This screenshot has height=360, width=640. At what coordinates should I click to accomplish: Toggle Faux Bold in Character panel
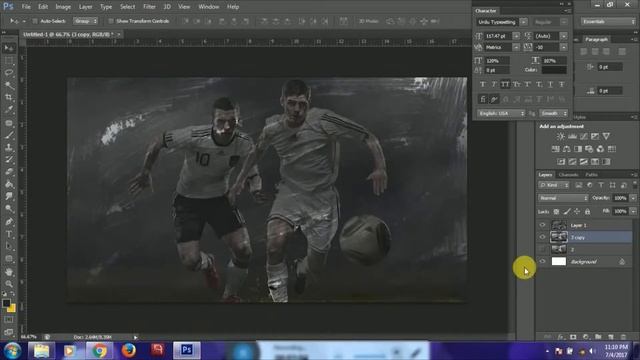(x=482, y=84)
